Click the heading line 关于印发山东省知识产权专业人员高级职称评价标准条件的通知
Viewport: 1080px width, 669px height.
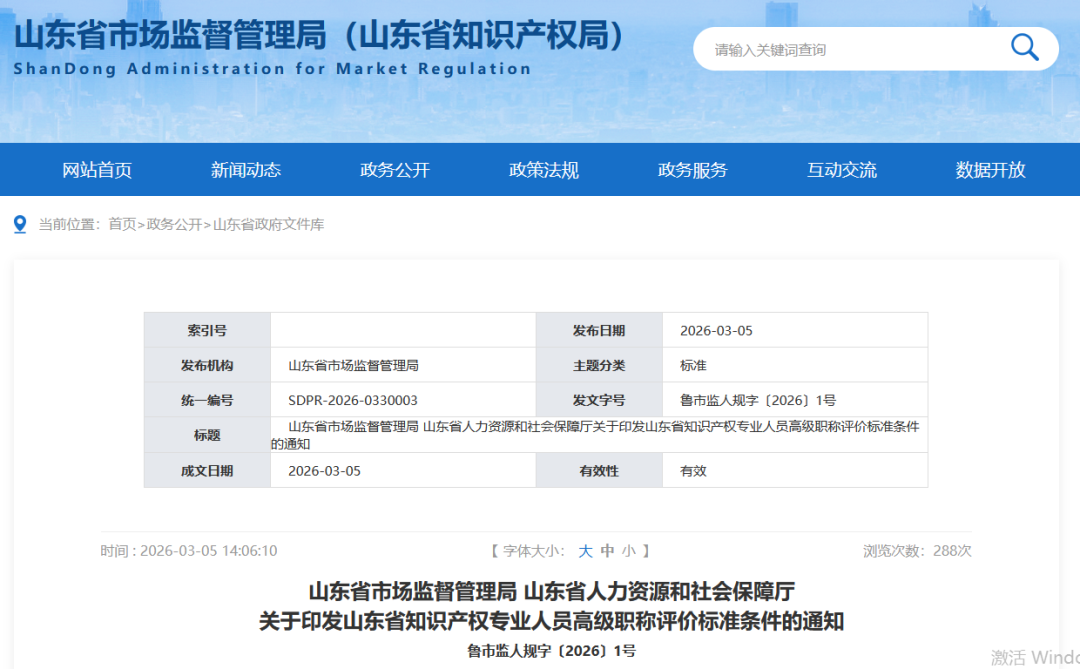pyautogui.click(x=551, y=621)
